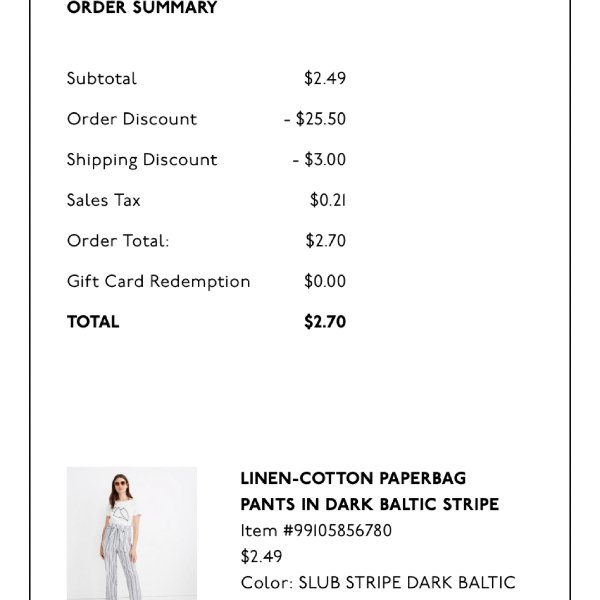Click the Slub Stripe Dark Baltic color text

(407, 583)
